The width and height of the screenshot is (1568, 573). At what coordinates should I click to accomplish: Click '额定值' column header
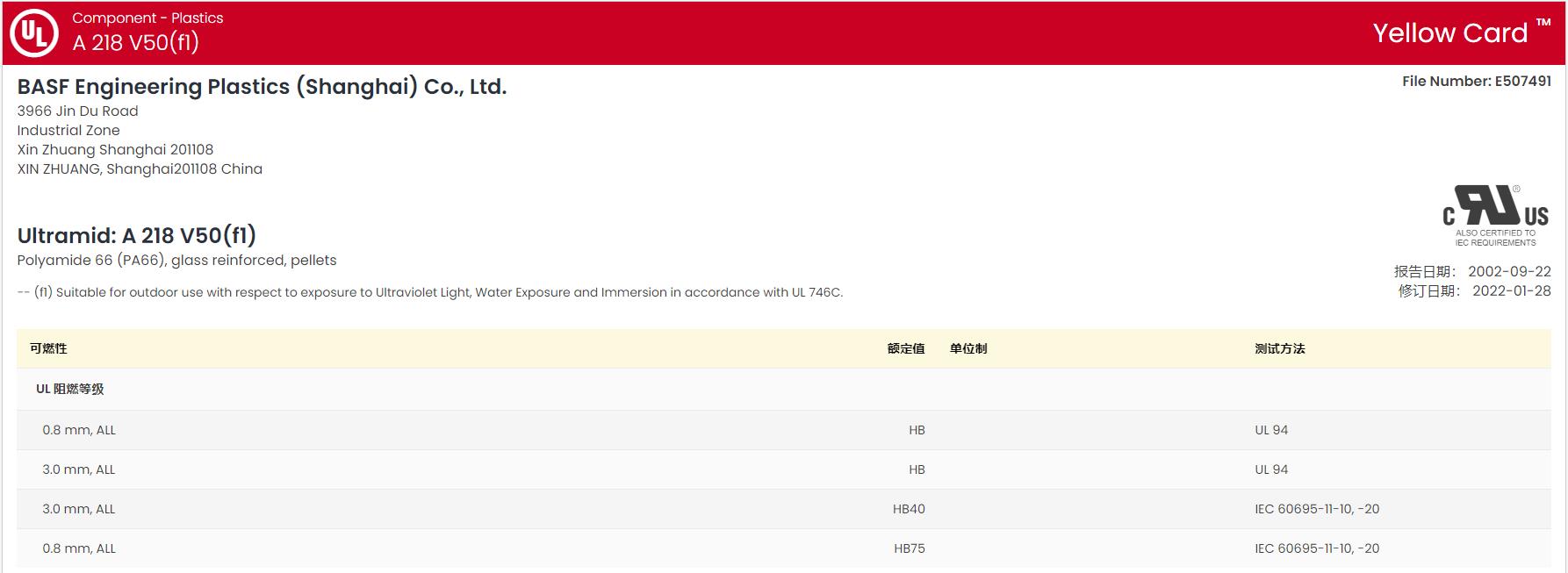coord(906,348)
